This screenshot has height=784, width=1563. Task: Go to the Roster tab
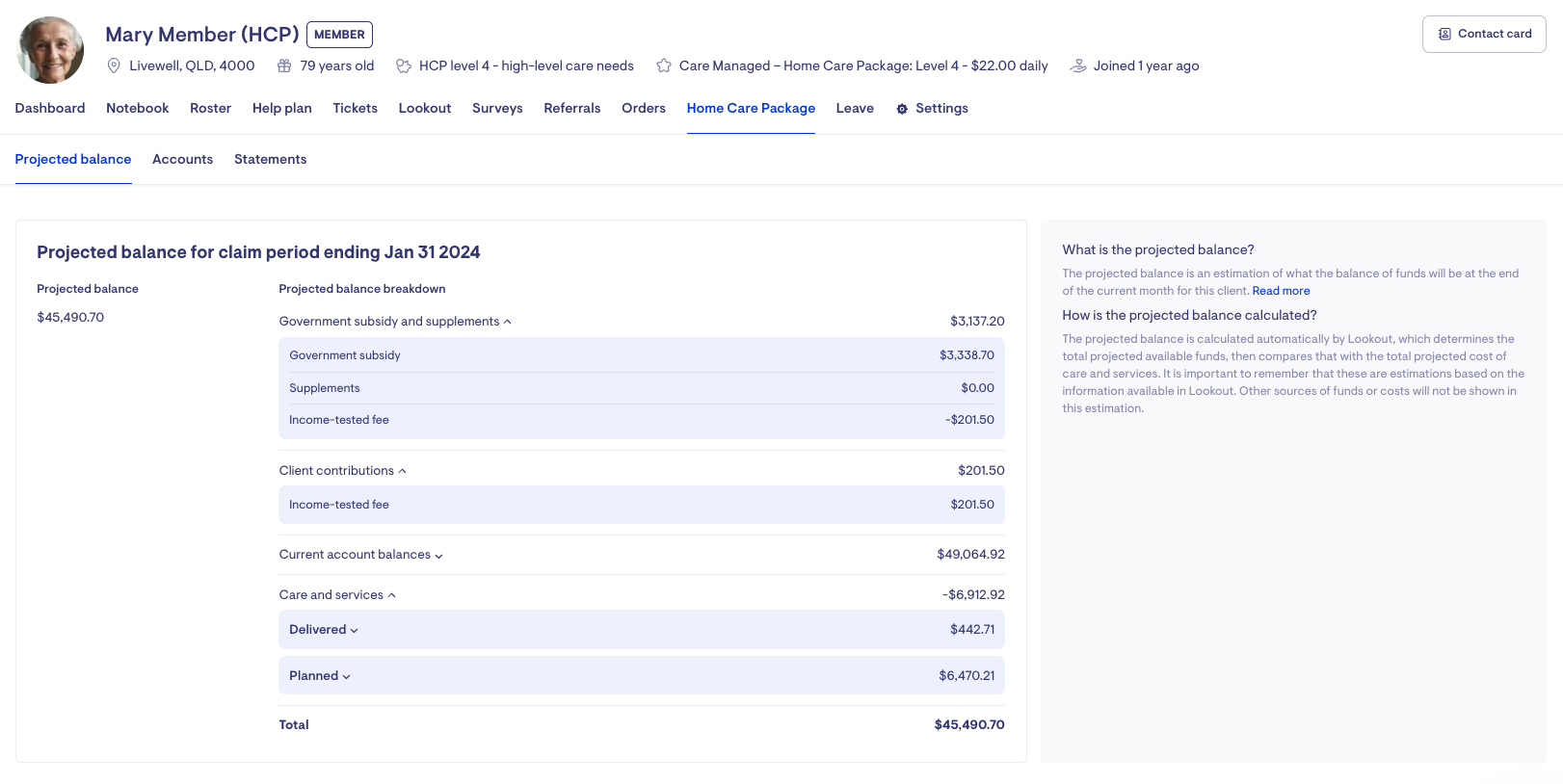pos(210,108)
